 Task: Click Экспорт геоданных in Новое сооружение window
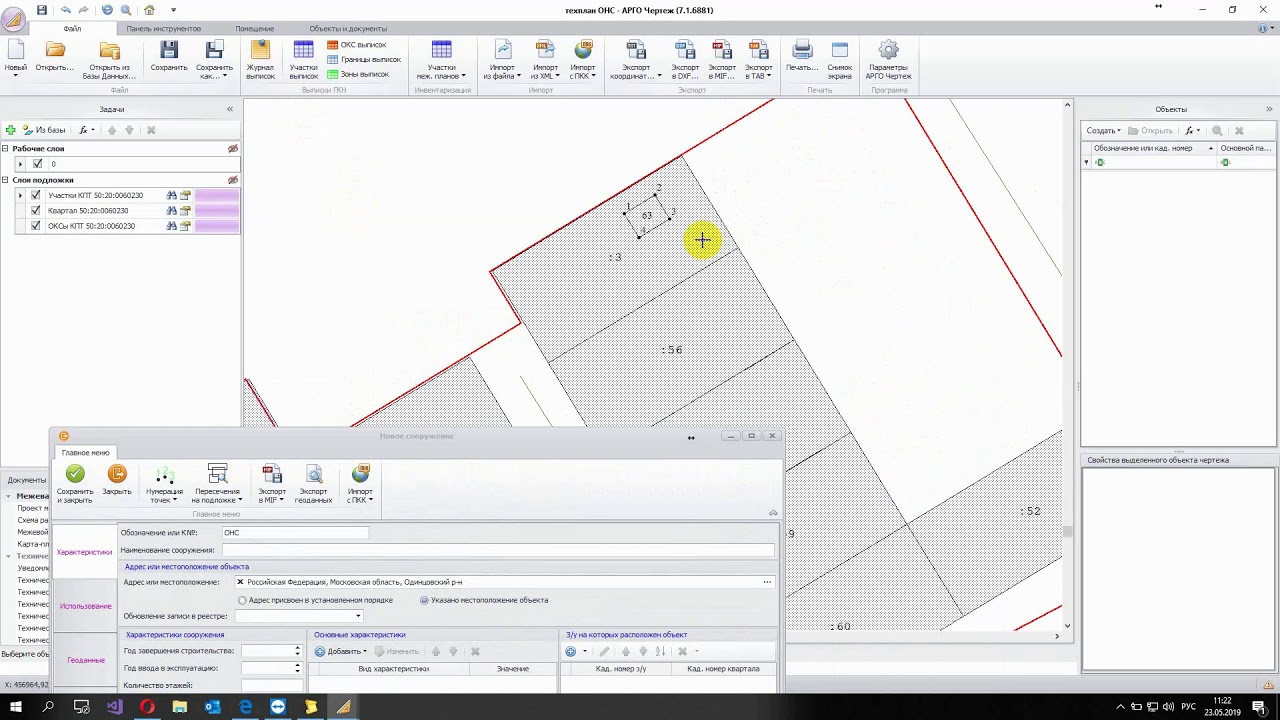314,483
